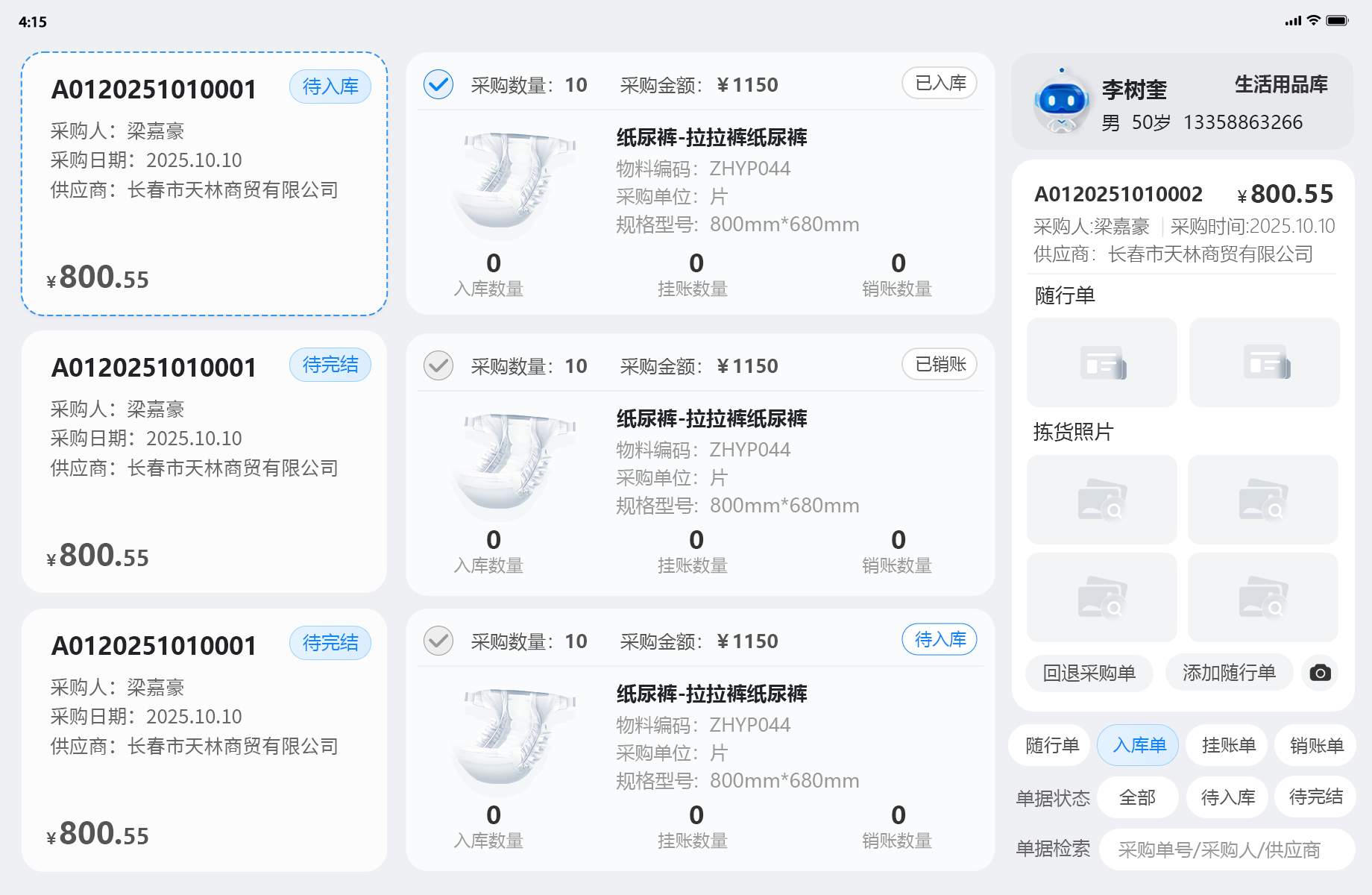1372x895 pixels.
Task: Tap the robot avatar icon
Action: click(1061, 101)
